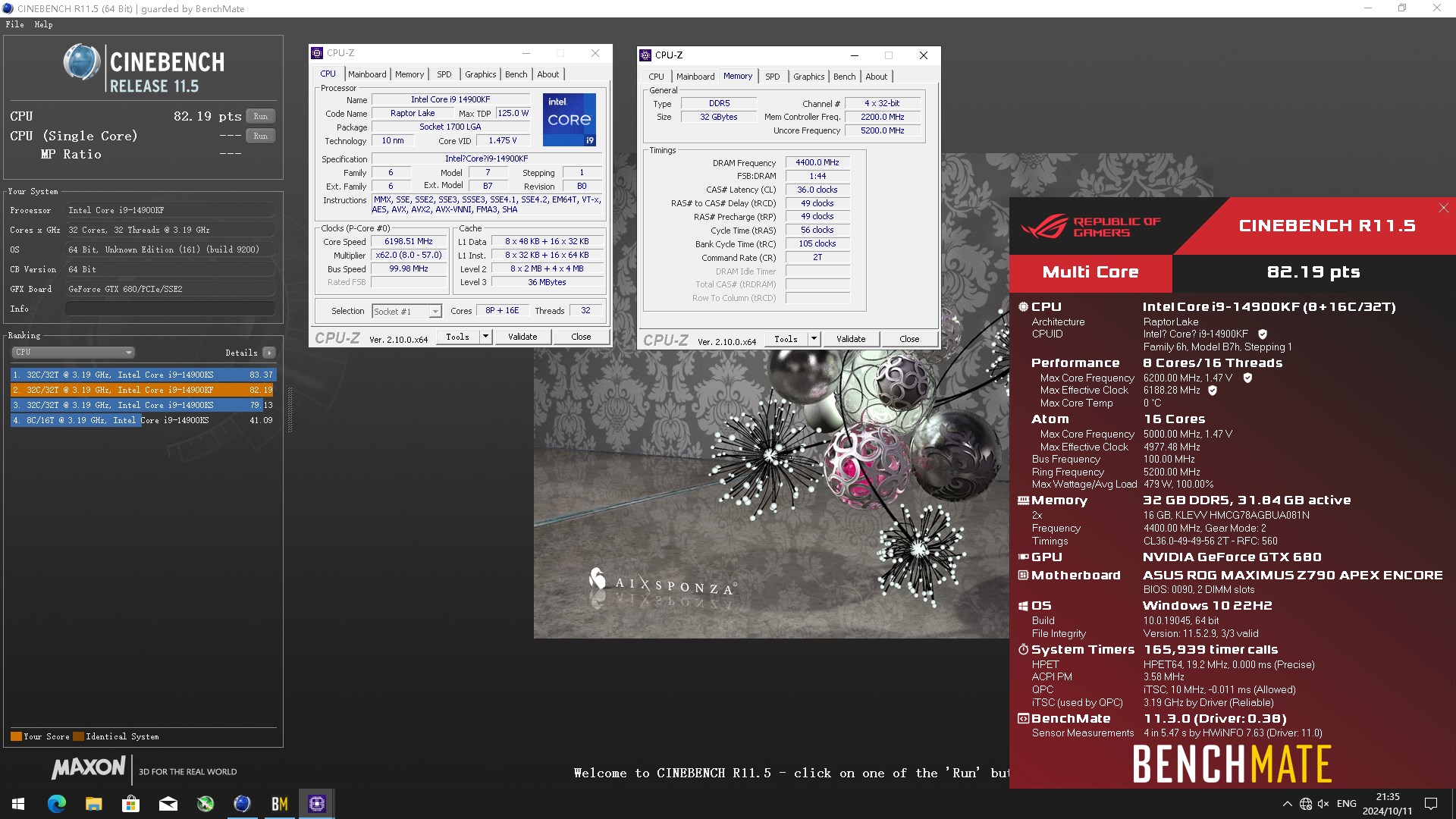Select ranking row scoring 79.13
The image size is (1456, 819).
(x=143, y=405)
